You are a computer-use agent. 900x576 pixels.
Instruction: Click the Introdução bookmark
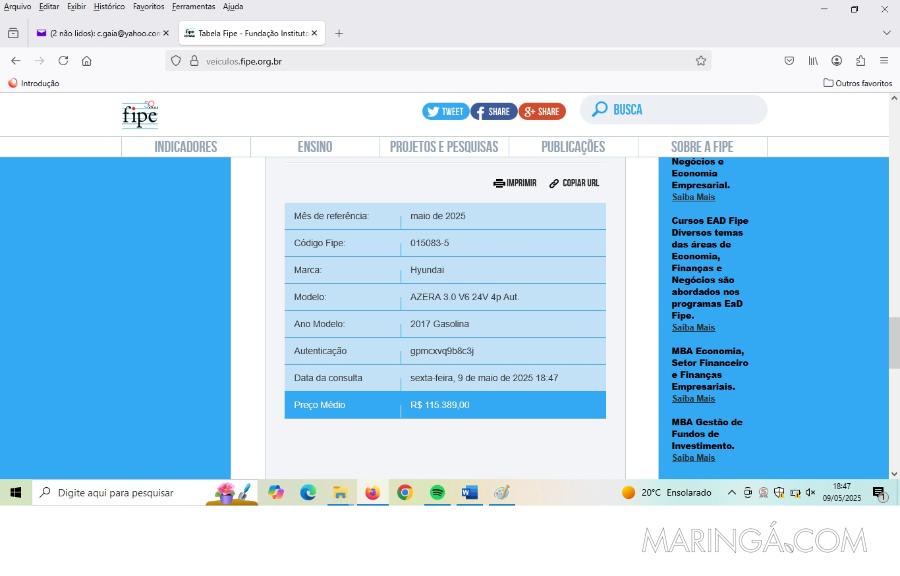point(34,83)
